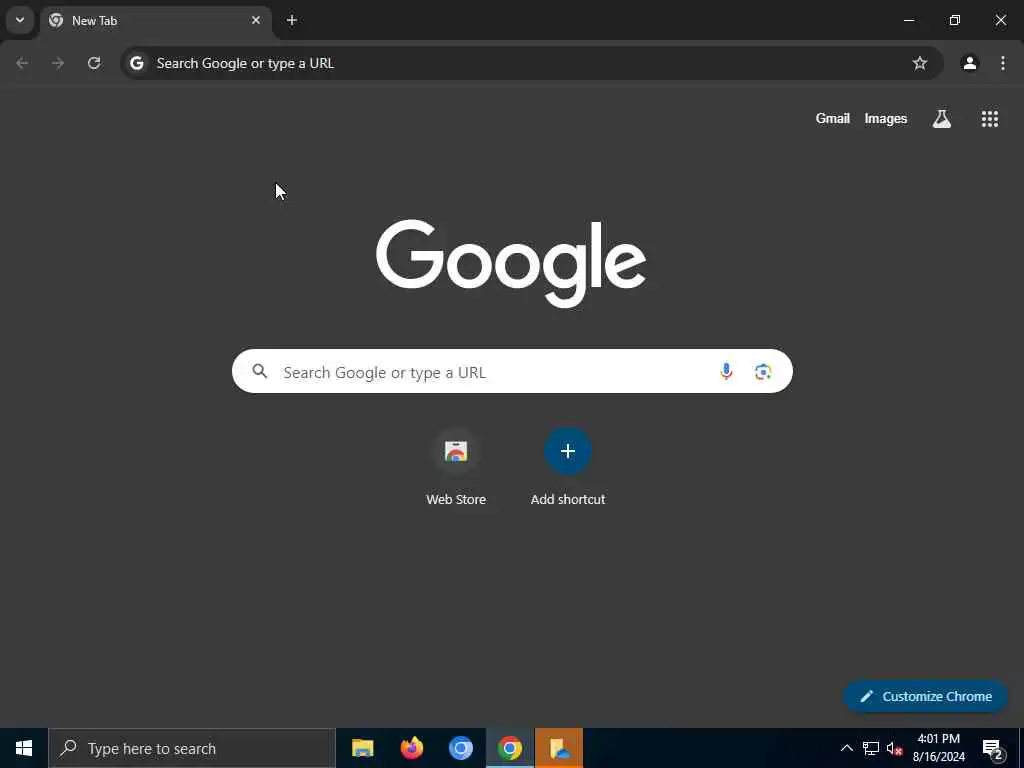Go back with the back arrow

tap(22, 63)
